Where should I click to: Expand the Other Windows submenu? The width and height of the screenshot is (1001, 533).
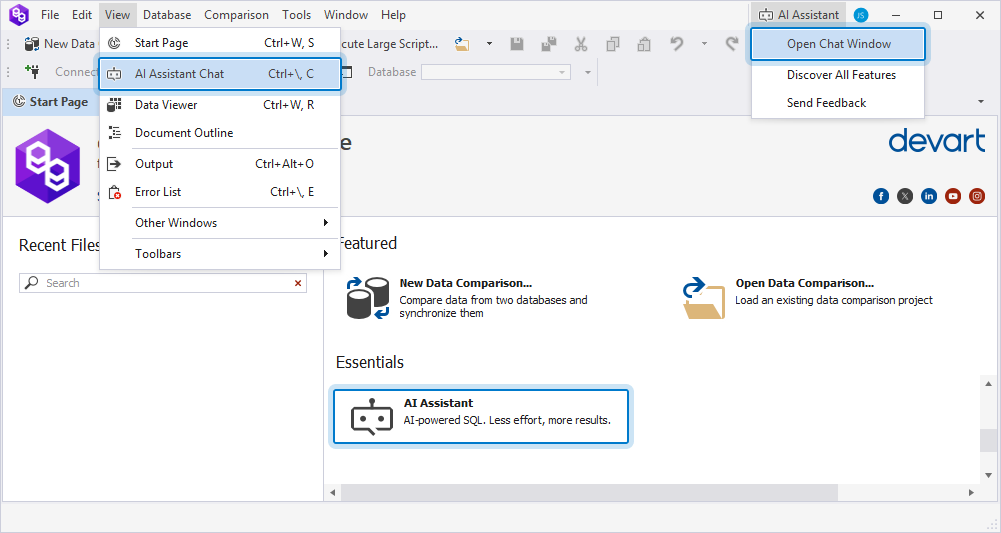(220, 223)
